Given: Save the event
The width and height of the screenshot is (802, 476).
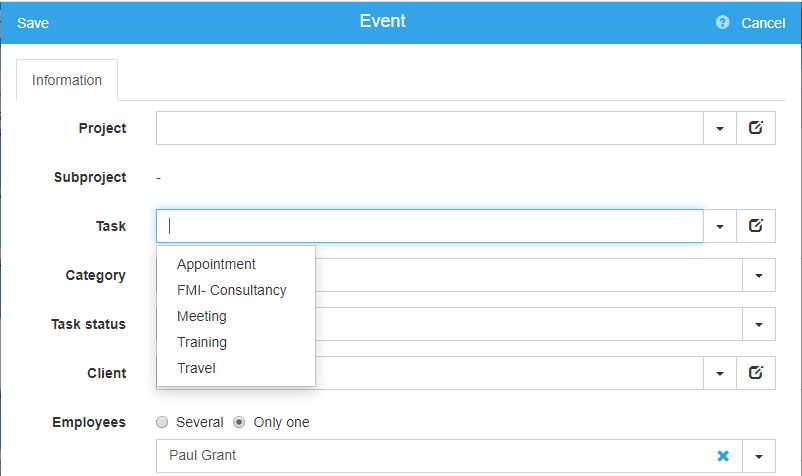Looking at the screenshot, I should [33, 23].
